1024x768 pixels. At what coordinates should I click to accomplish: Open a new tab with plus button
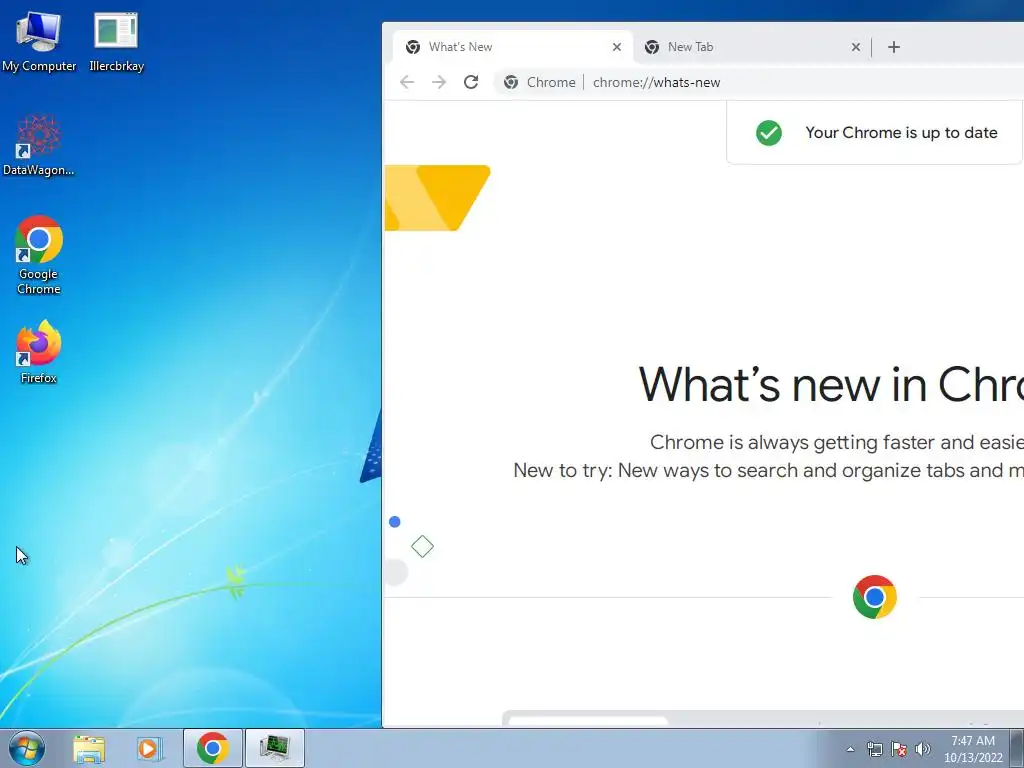point(894,47)
